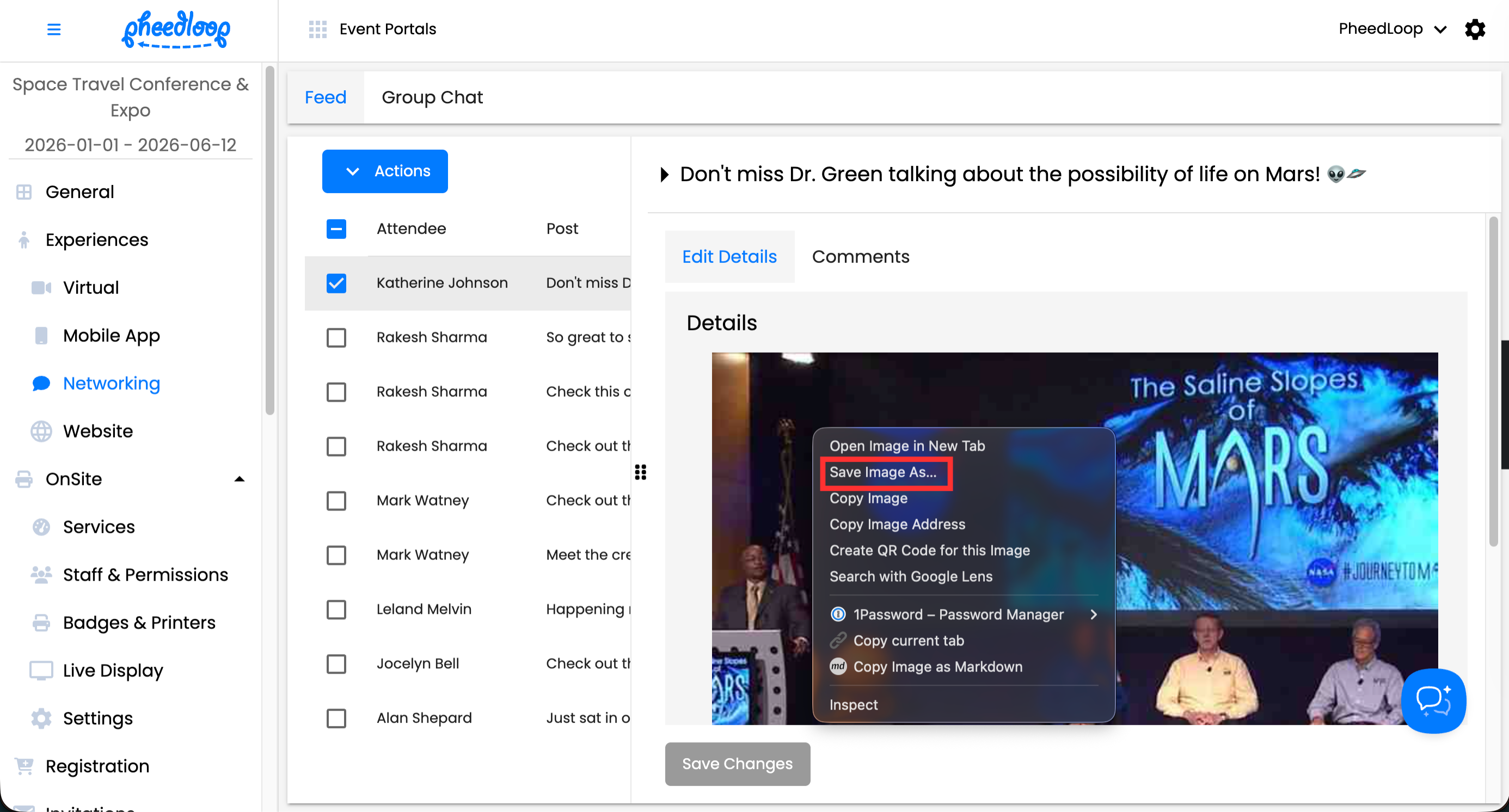Image resolution: width=1509 pixels, height=812 pixels.
Task: Check the Leland Melvin row checkbox
Action: (336, 610)
